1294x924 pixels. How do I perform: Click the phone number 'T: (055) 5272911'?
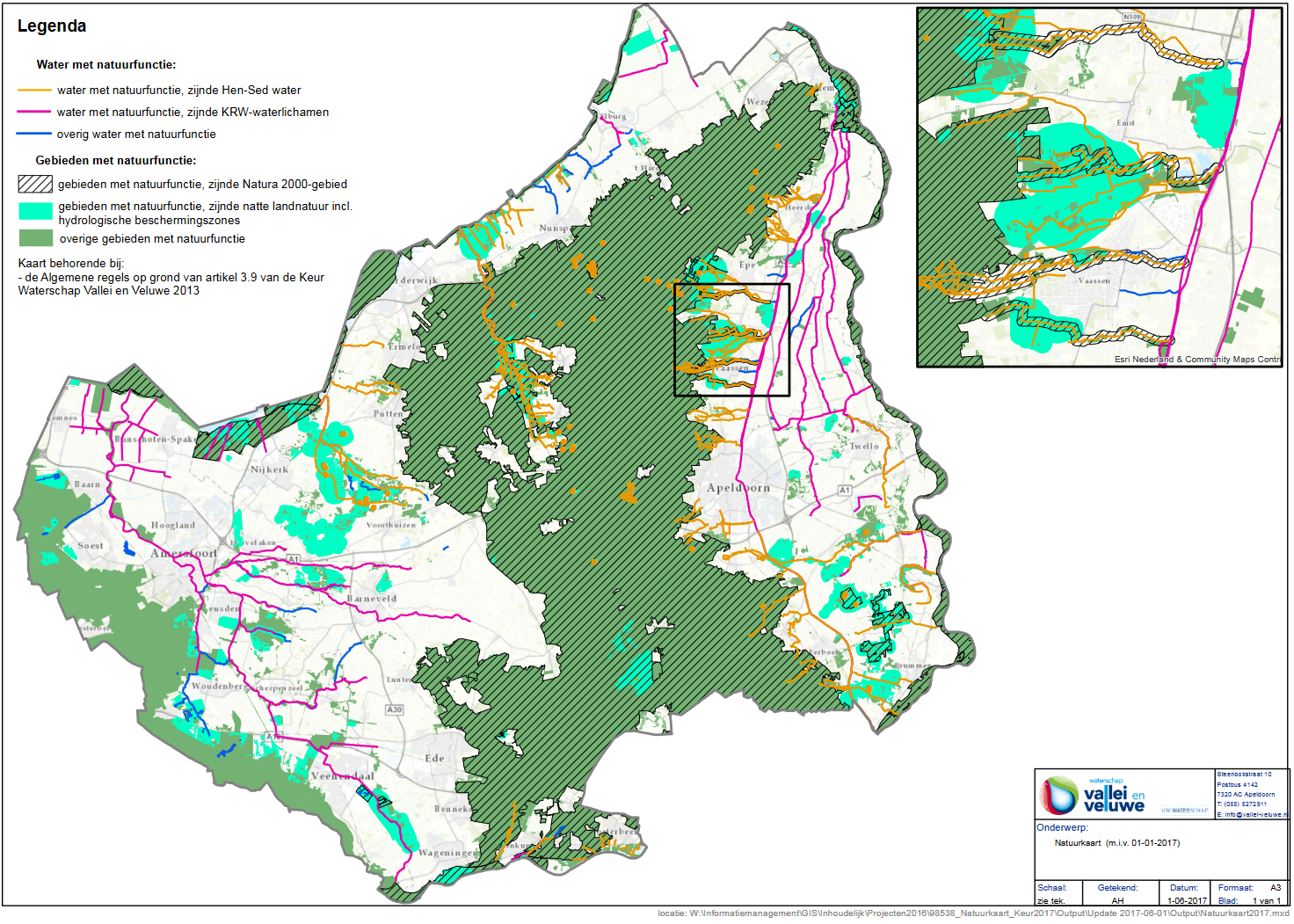point(1241,804)
